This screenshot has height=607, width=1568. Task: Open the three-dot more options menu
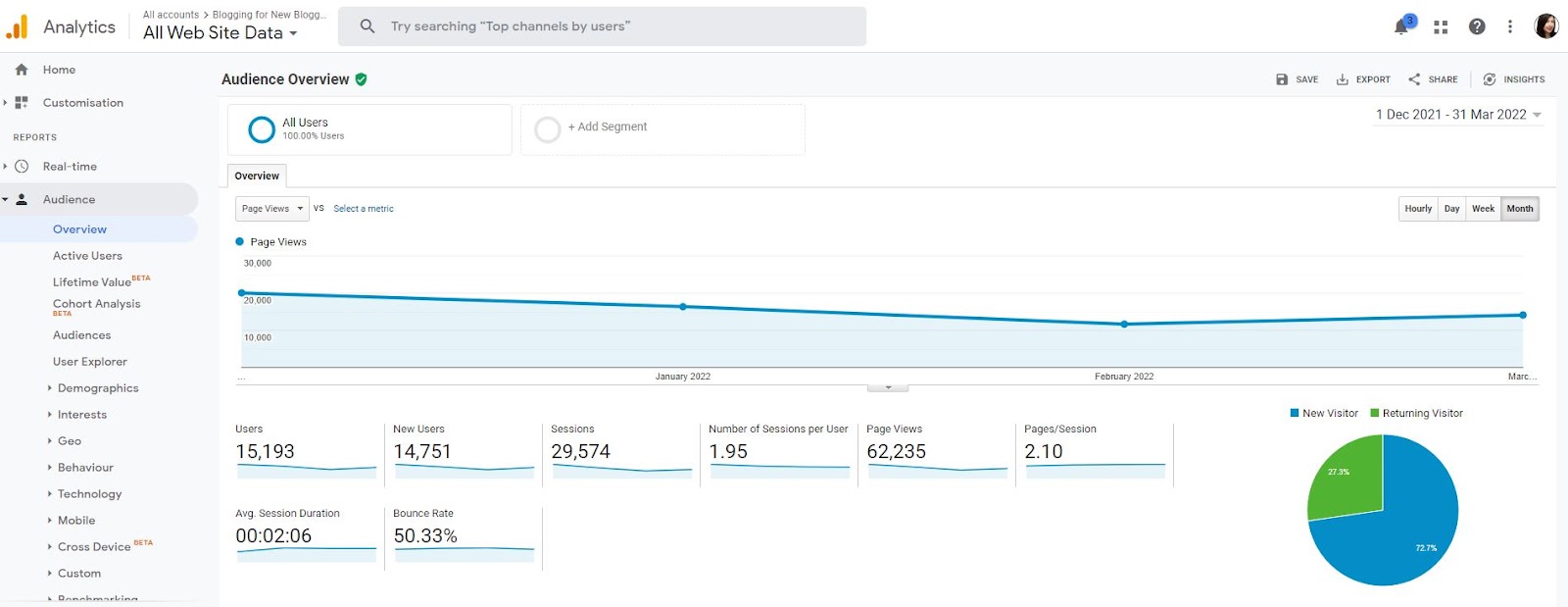click(1510, 26)
